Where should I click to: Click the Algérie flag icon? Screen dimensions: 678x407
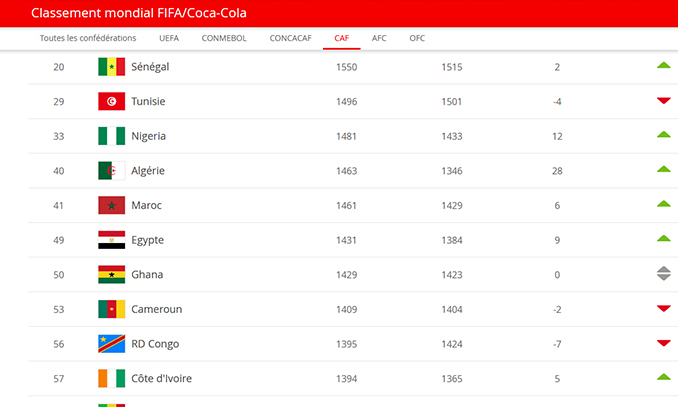(112, 170)
